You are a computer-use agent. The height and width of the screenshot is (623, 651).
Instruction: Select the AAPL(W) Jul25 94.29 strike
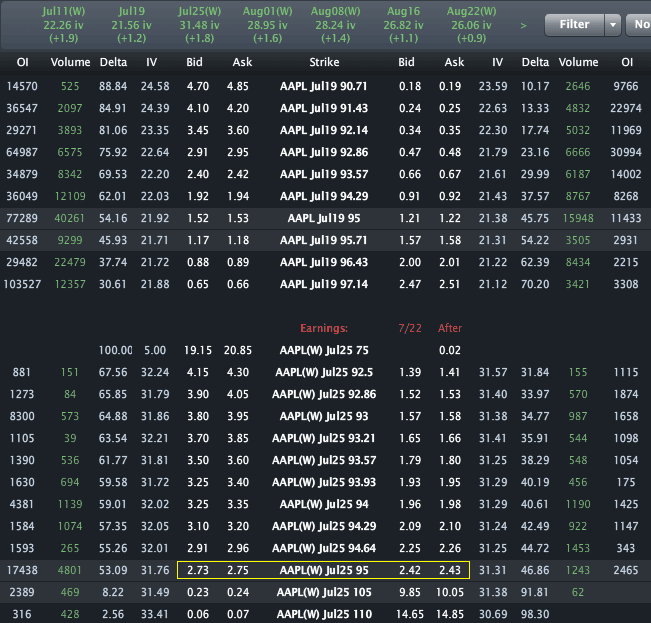[324, 526]
